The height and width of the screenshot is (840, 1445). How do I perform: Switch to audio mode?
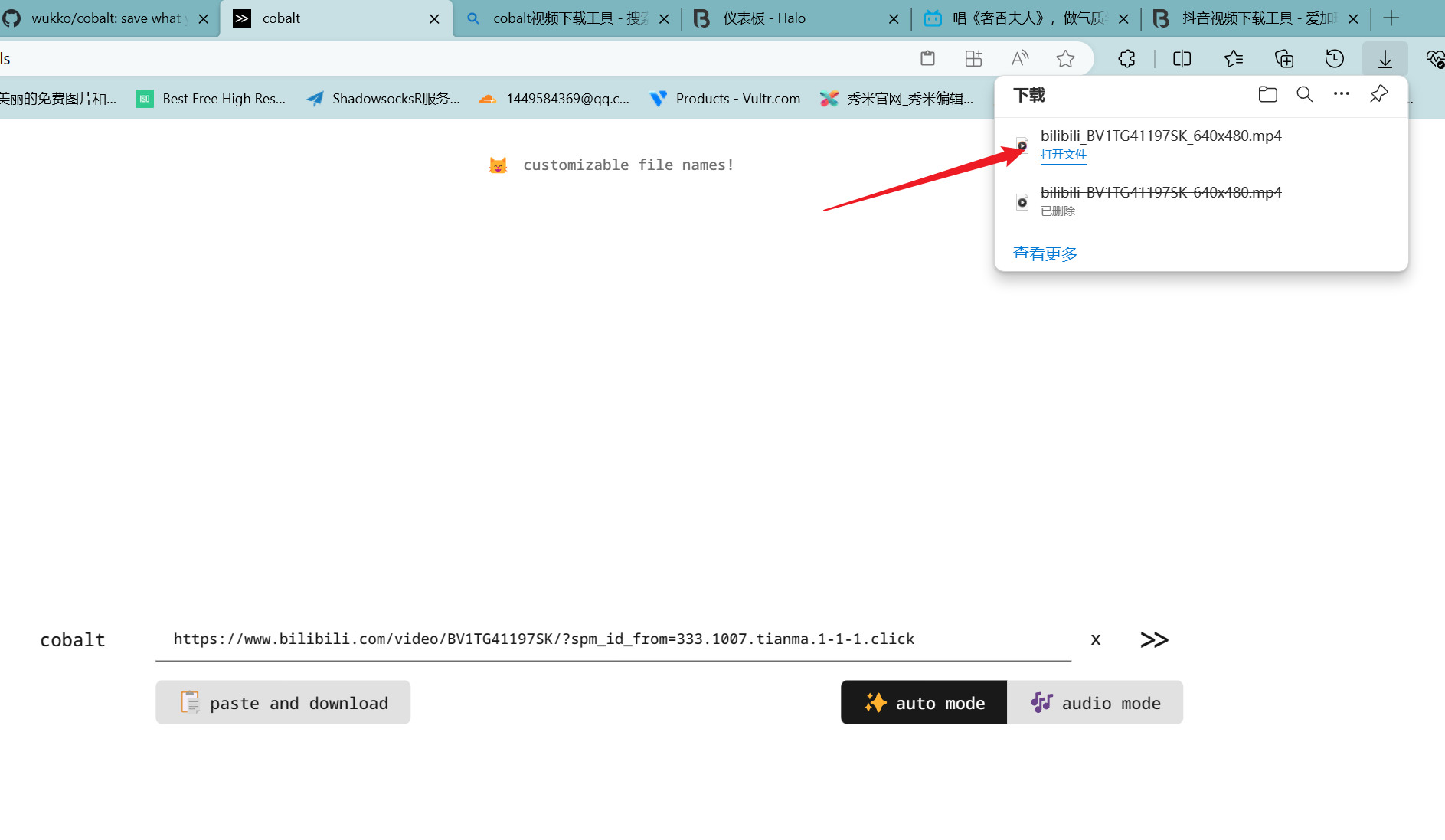(1095, 702)
